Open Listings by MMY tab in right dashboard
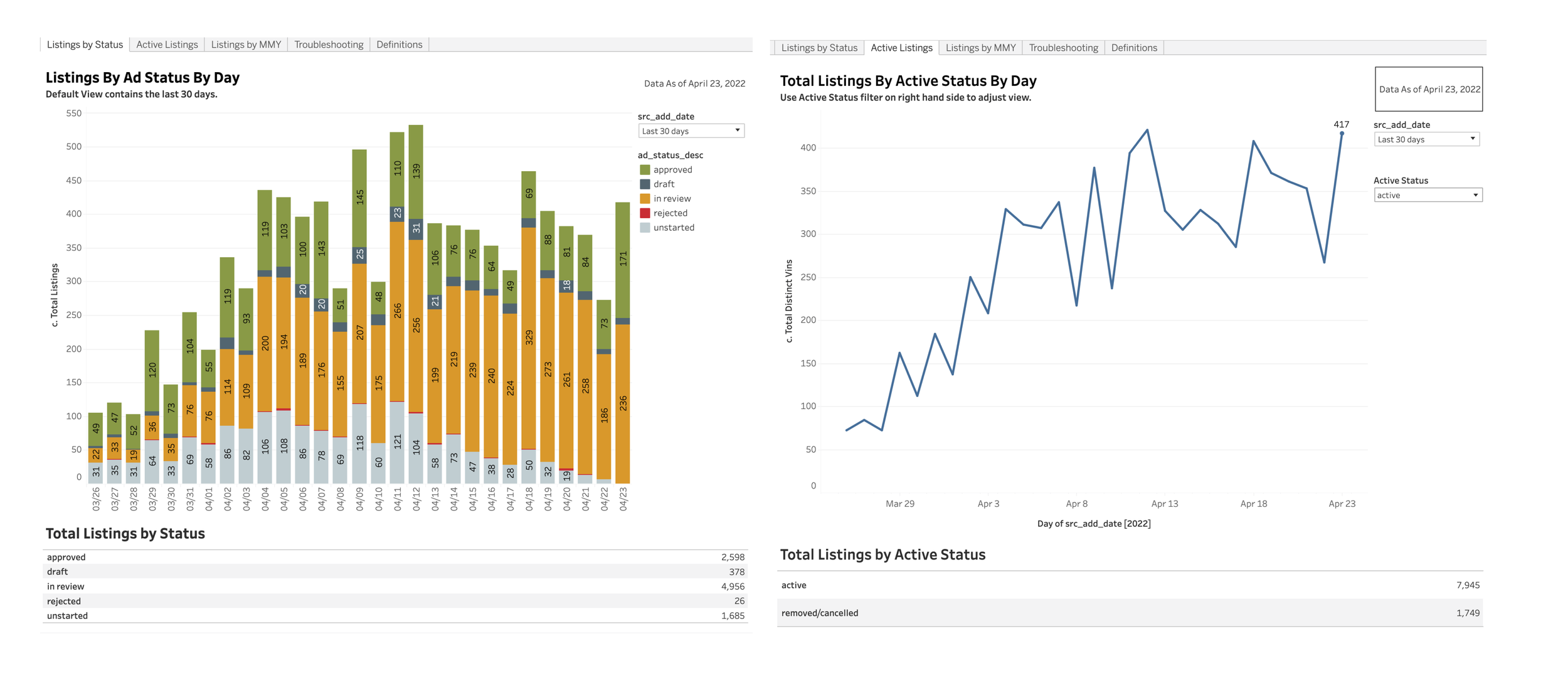This screenshot has height=678, width=1568. point(980,48)
